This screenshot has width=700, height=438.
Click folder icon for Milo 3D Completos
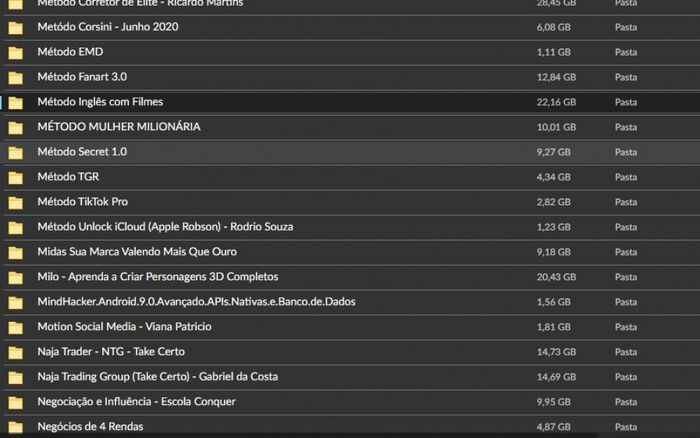[x=16, y=278]
